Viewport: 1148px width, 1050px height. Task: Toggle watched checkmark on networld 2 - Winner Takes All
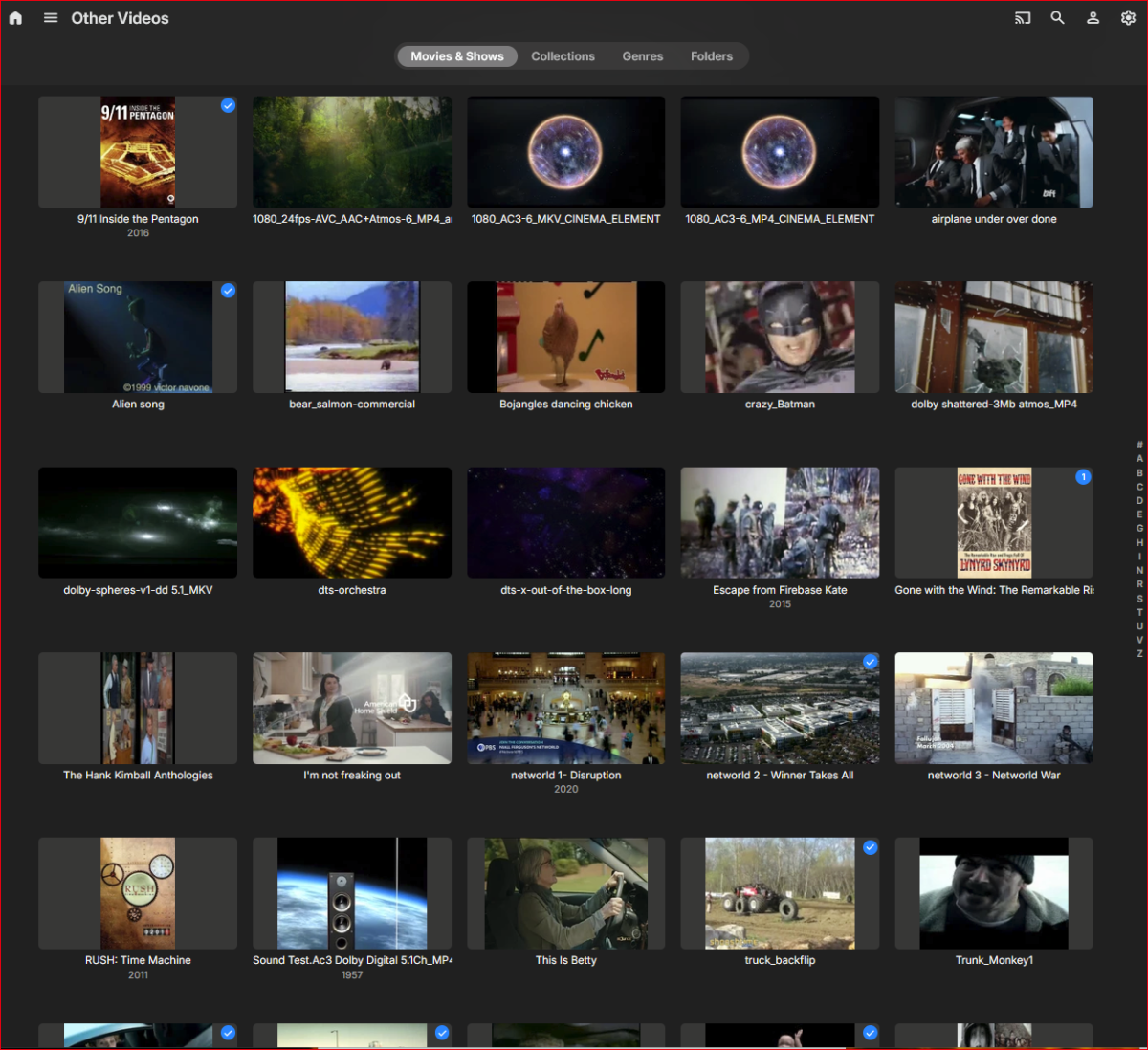[x=871, y=662]
